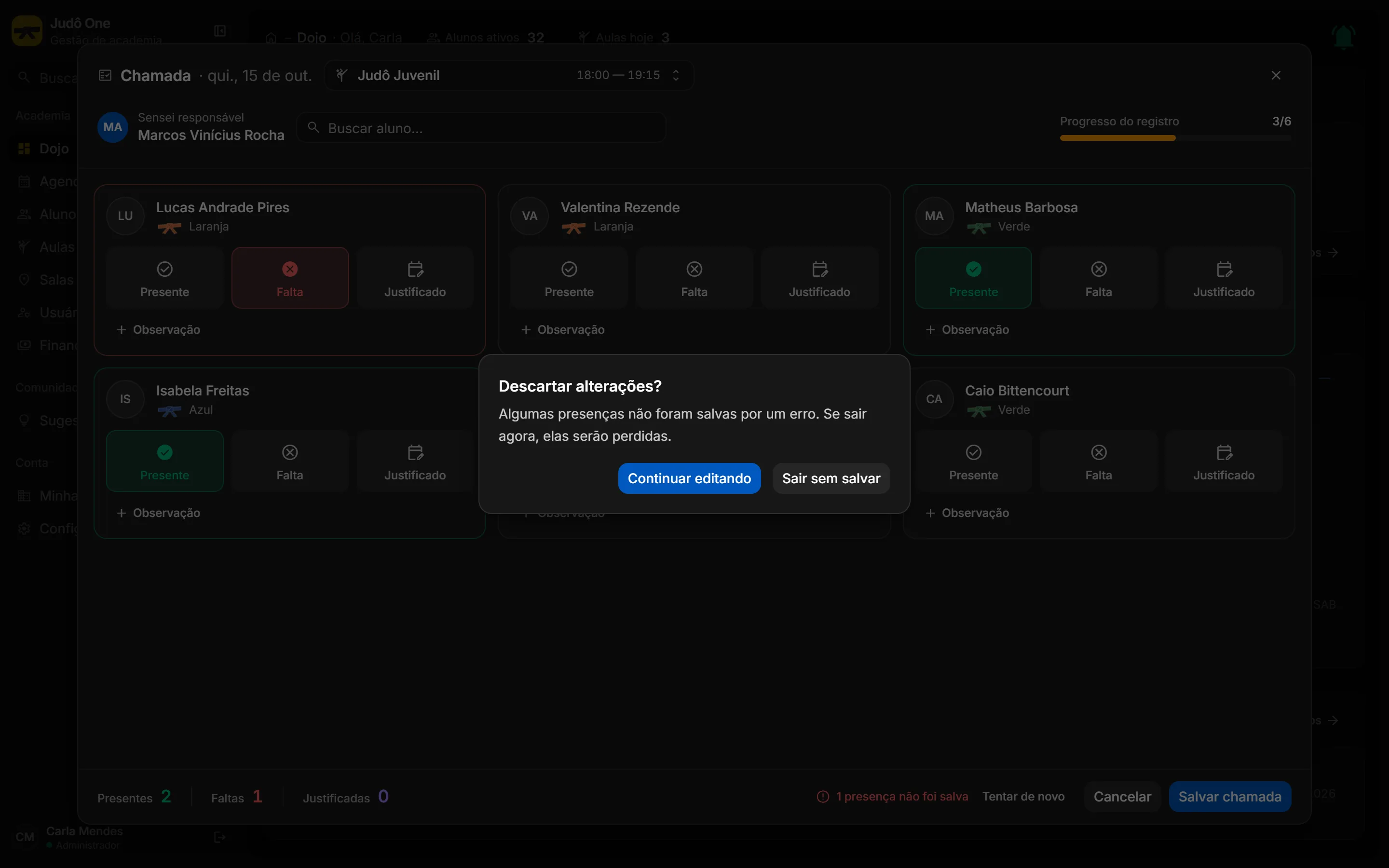
Task: Click the blue belt icon for Isabela
Action: 169,411
